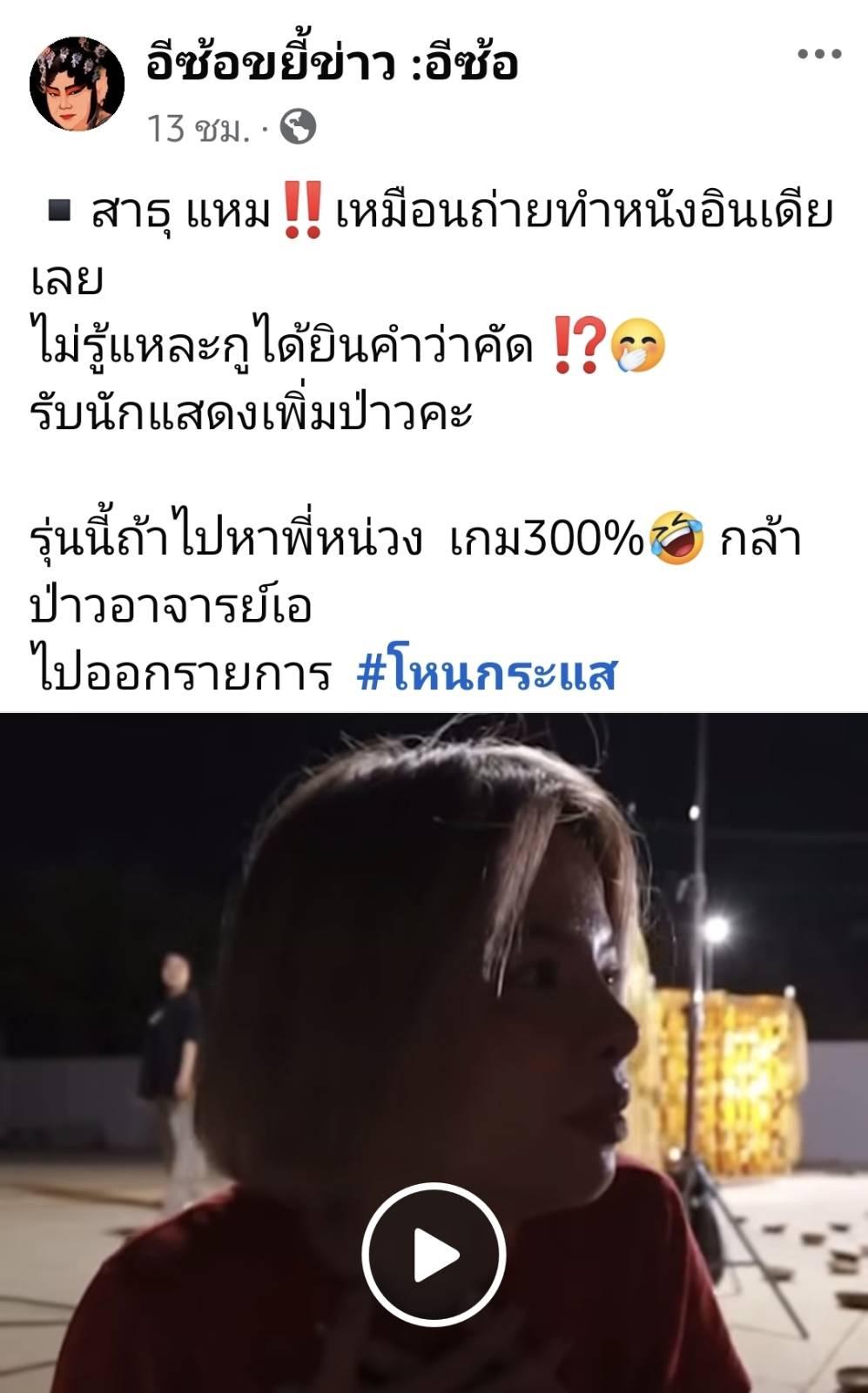Image resolution: width=868 pixels, height=1393 pixels.
Task: Click the text line รับนักแสดงเพิ่มป่าวคะ
Action: pyautogui.click(x=252, y=411)
